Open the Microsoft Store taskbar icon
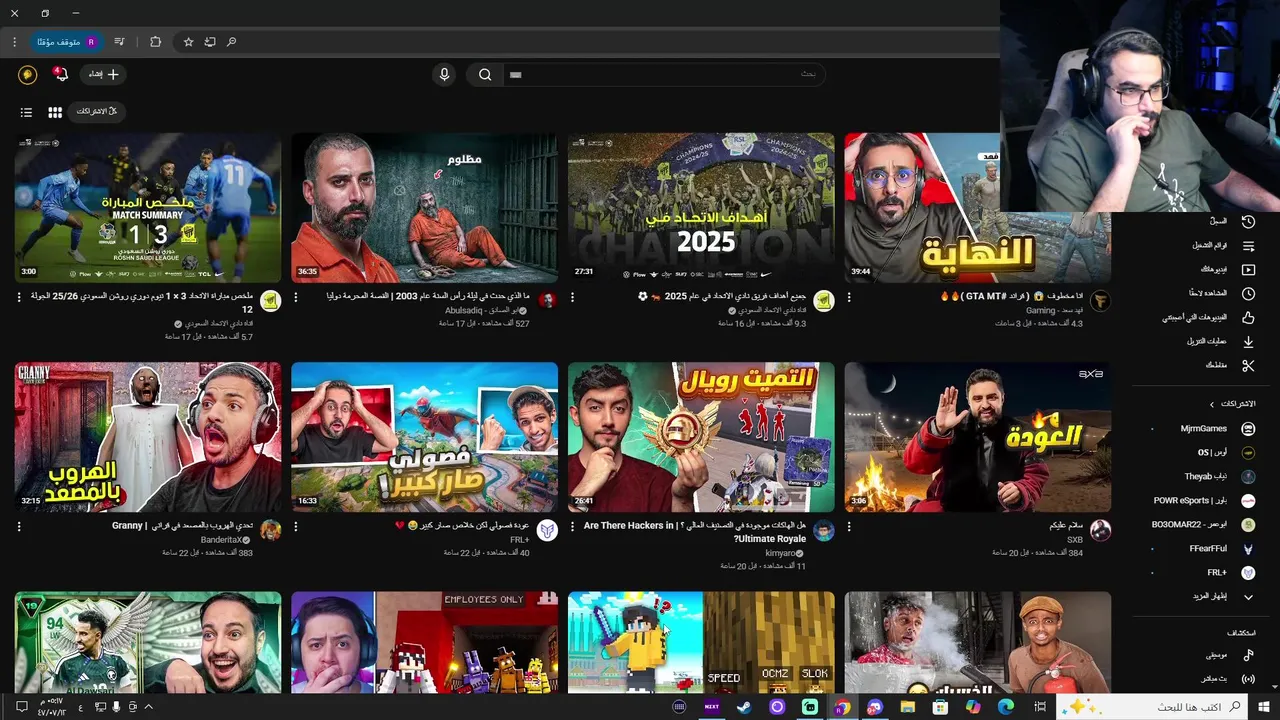Viewport: 1280px width, 720px height. coord(940,707)
